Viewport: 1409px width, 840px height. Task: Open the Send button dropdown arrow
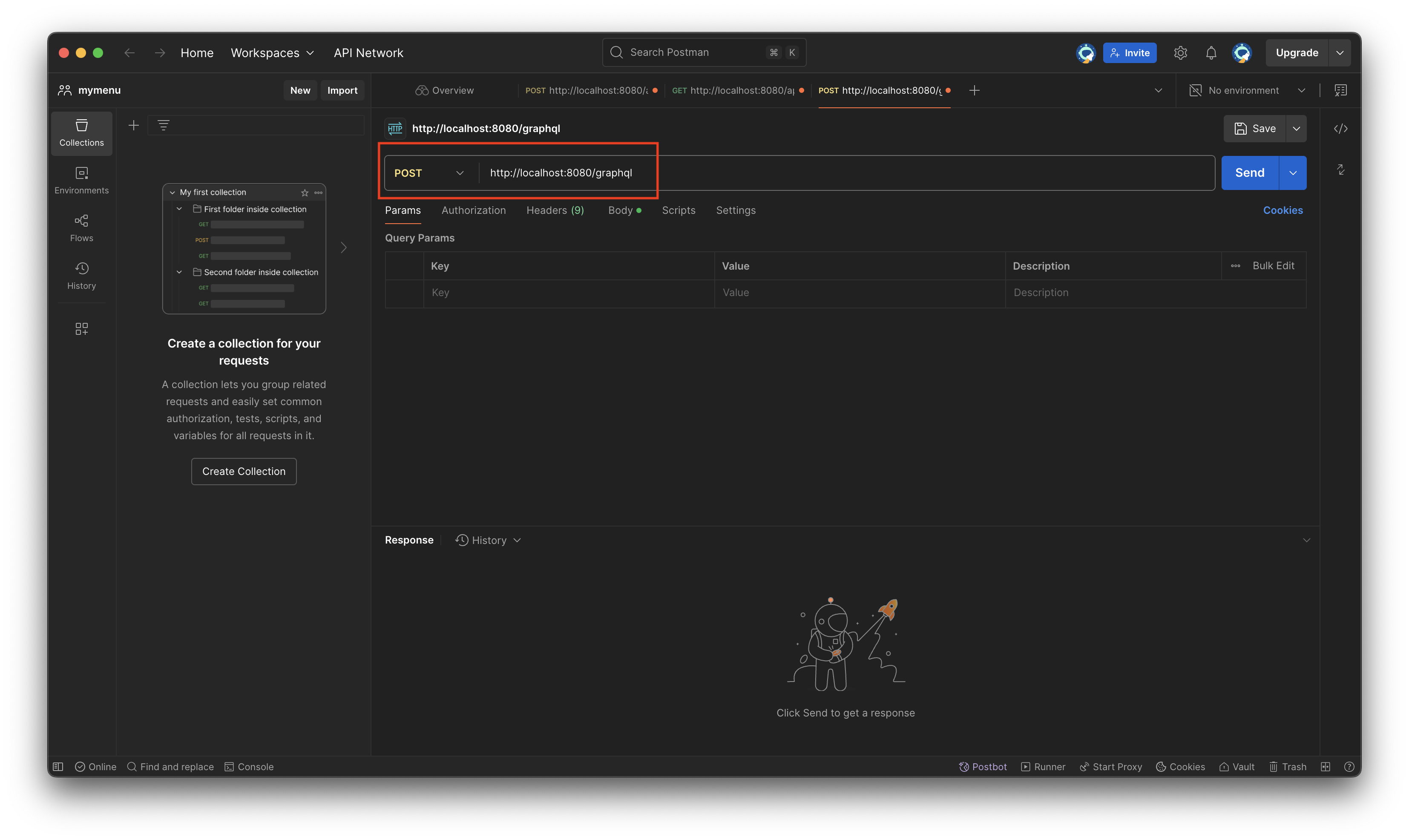1292,173
